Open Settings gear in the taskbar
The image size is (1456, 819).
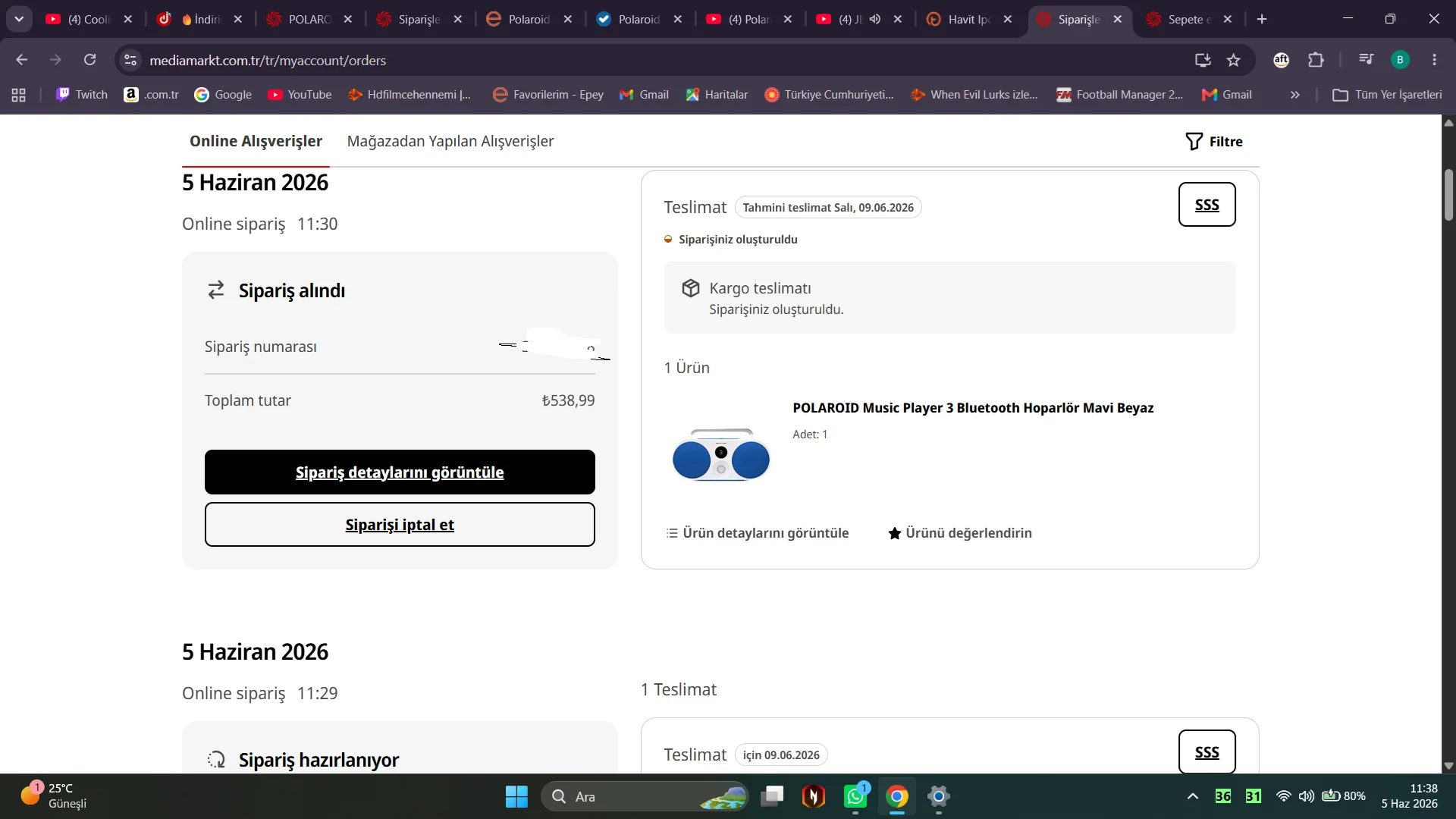[x=939, y=796]
